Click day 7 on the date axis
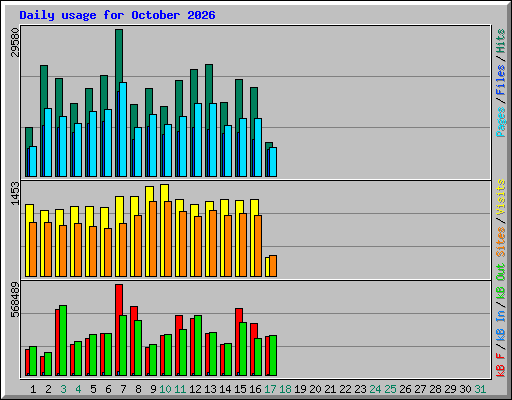Screen dimensions: 512x400 point(123,389)
